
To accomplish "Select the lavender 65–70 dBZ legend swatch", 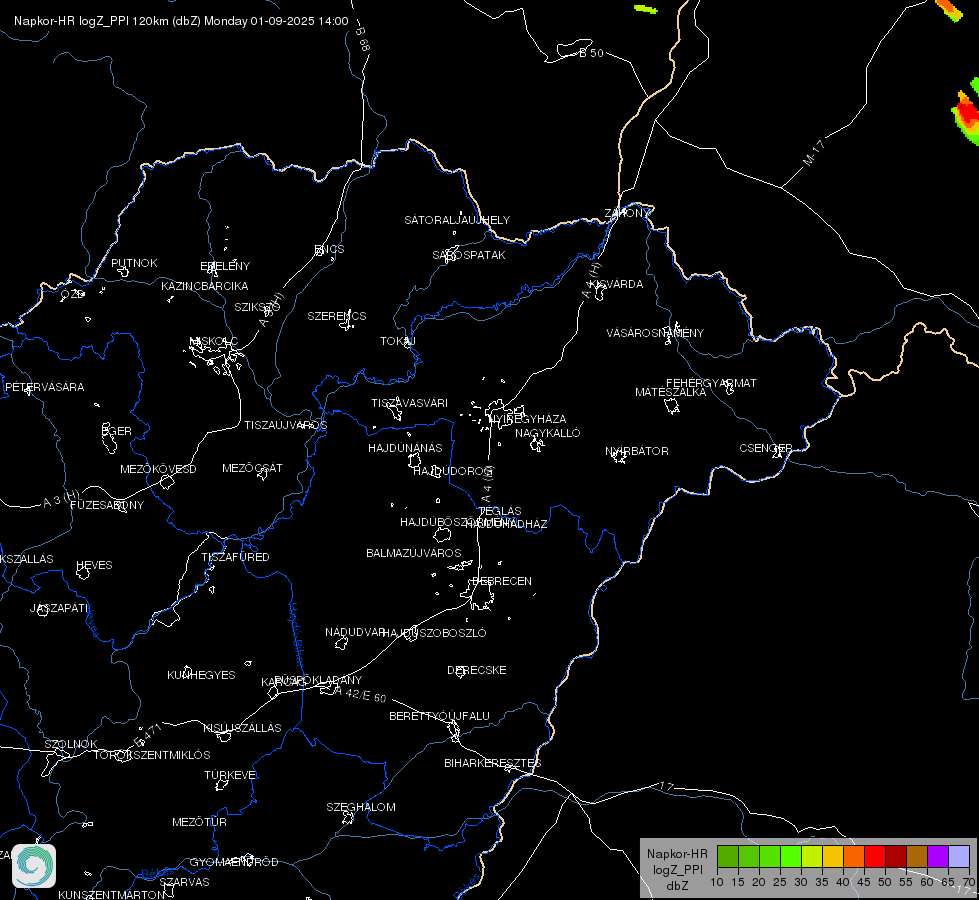I will [959, 857].
